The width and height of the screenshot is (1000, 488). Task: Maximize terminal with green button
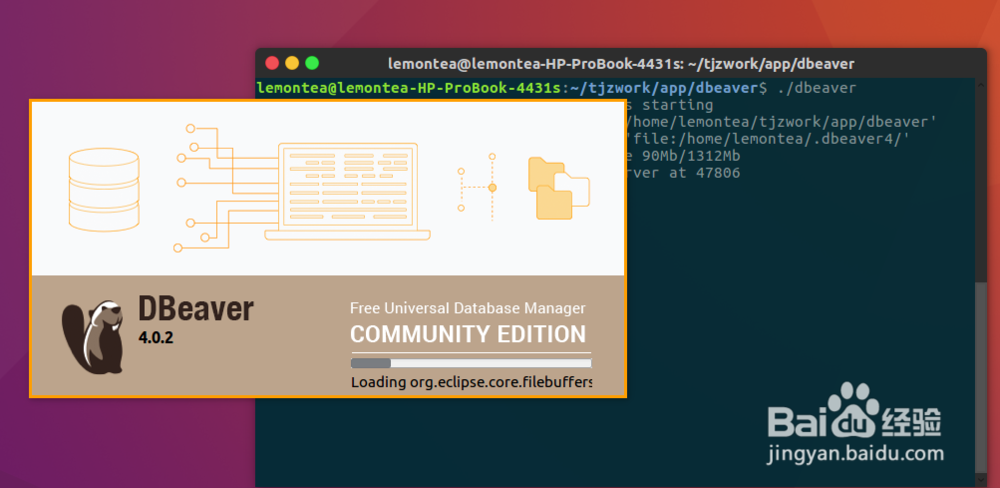point(312,63)
